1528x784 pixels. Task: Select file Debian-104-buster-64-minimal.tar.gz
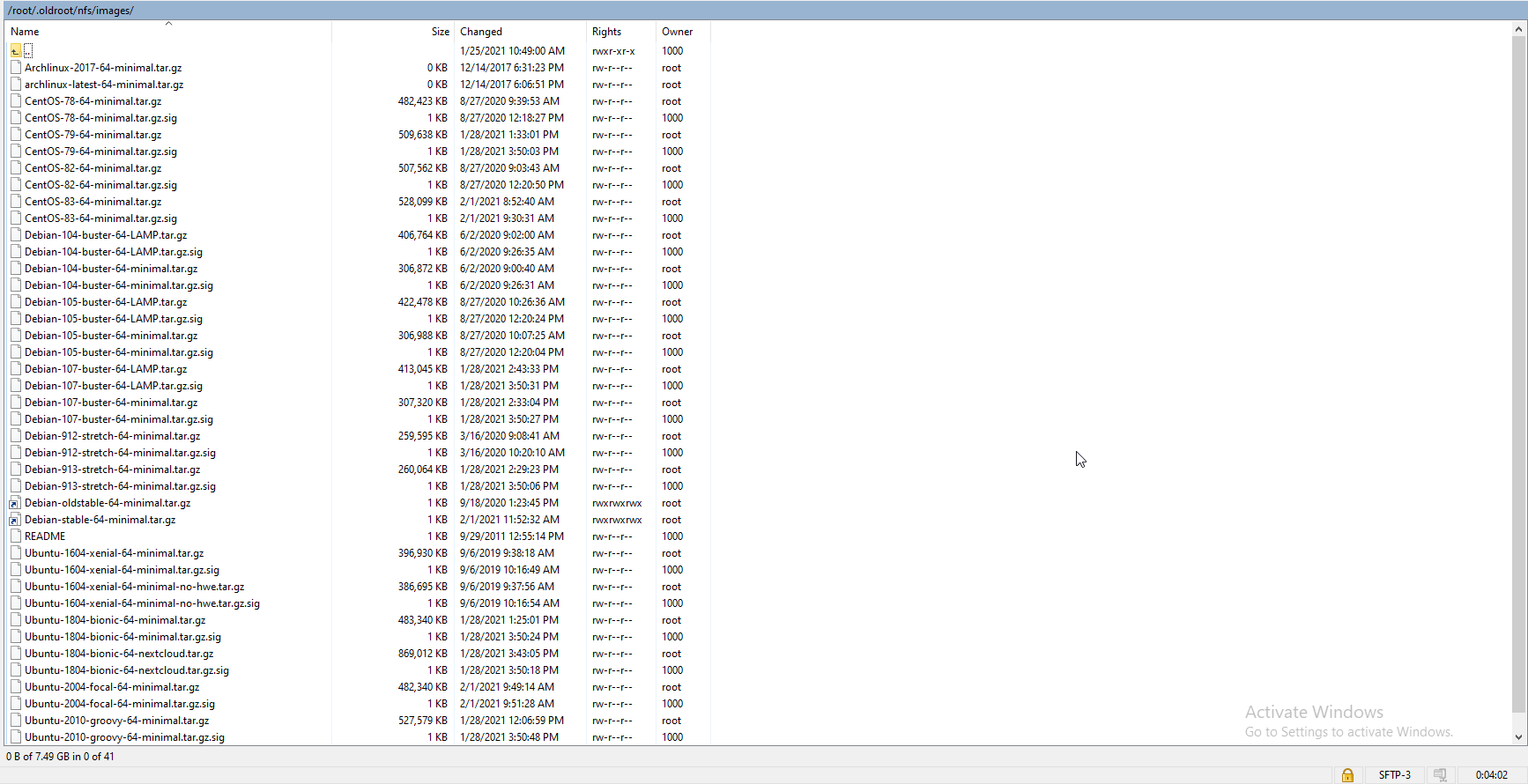coord(111,269)
